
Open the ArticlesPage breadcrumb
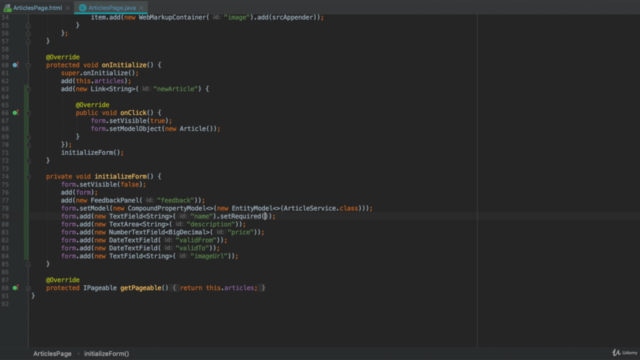click(x=52, y=354)
